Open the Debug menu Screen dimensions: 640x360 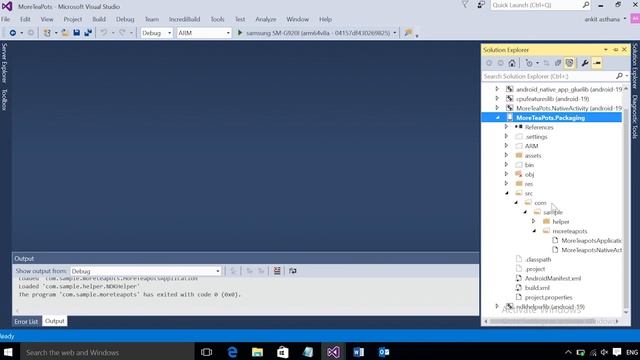pyautogui.click(x=125, y=19)
